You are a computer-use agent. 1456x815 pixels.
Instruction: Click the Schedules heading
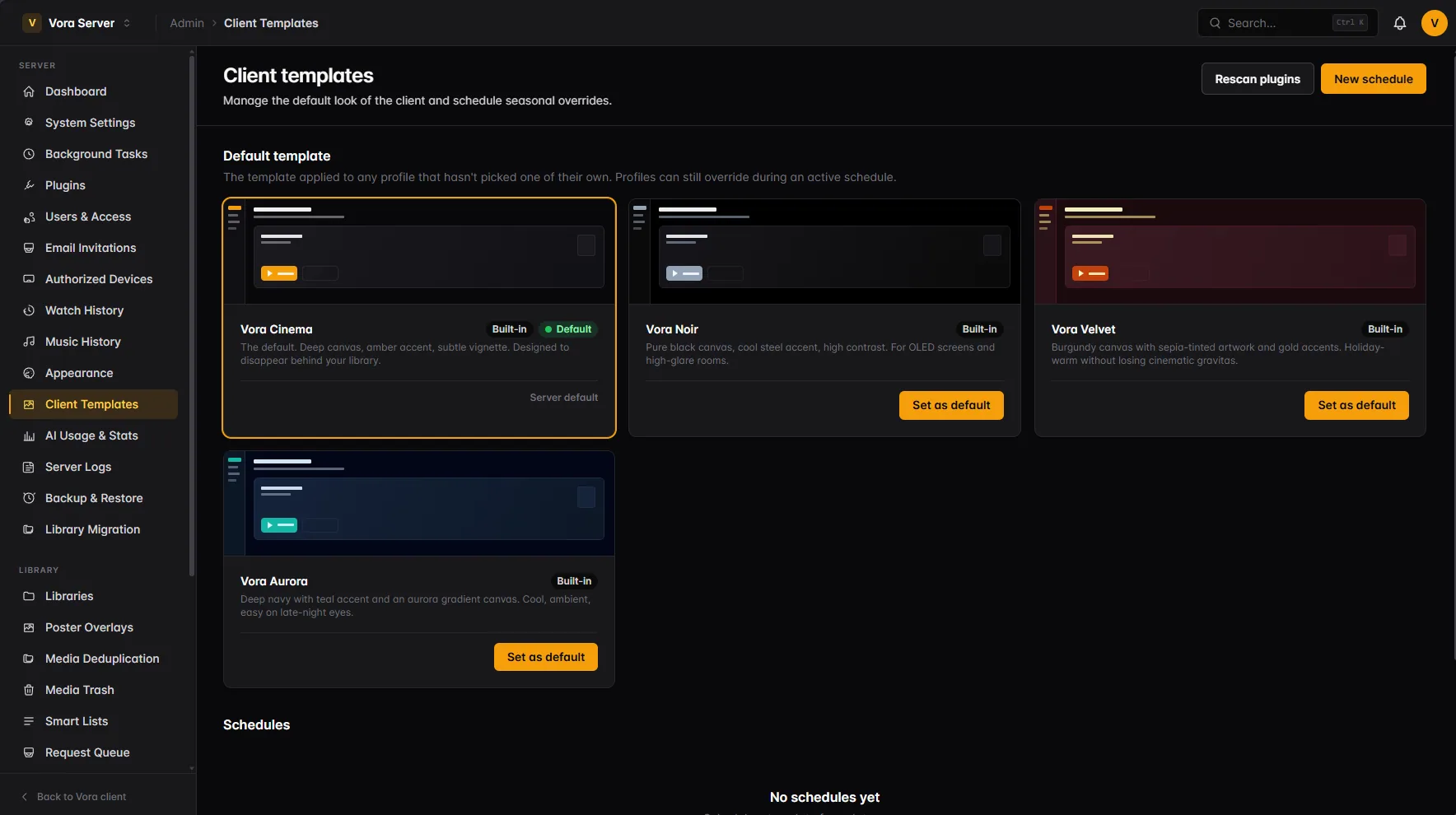click(x=257, y=724)
